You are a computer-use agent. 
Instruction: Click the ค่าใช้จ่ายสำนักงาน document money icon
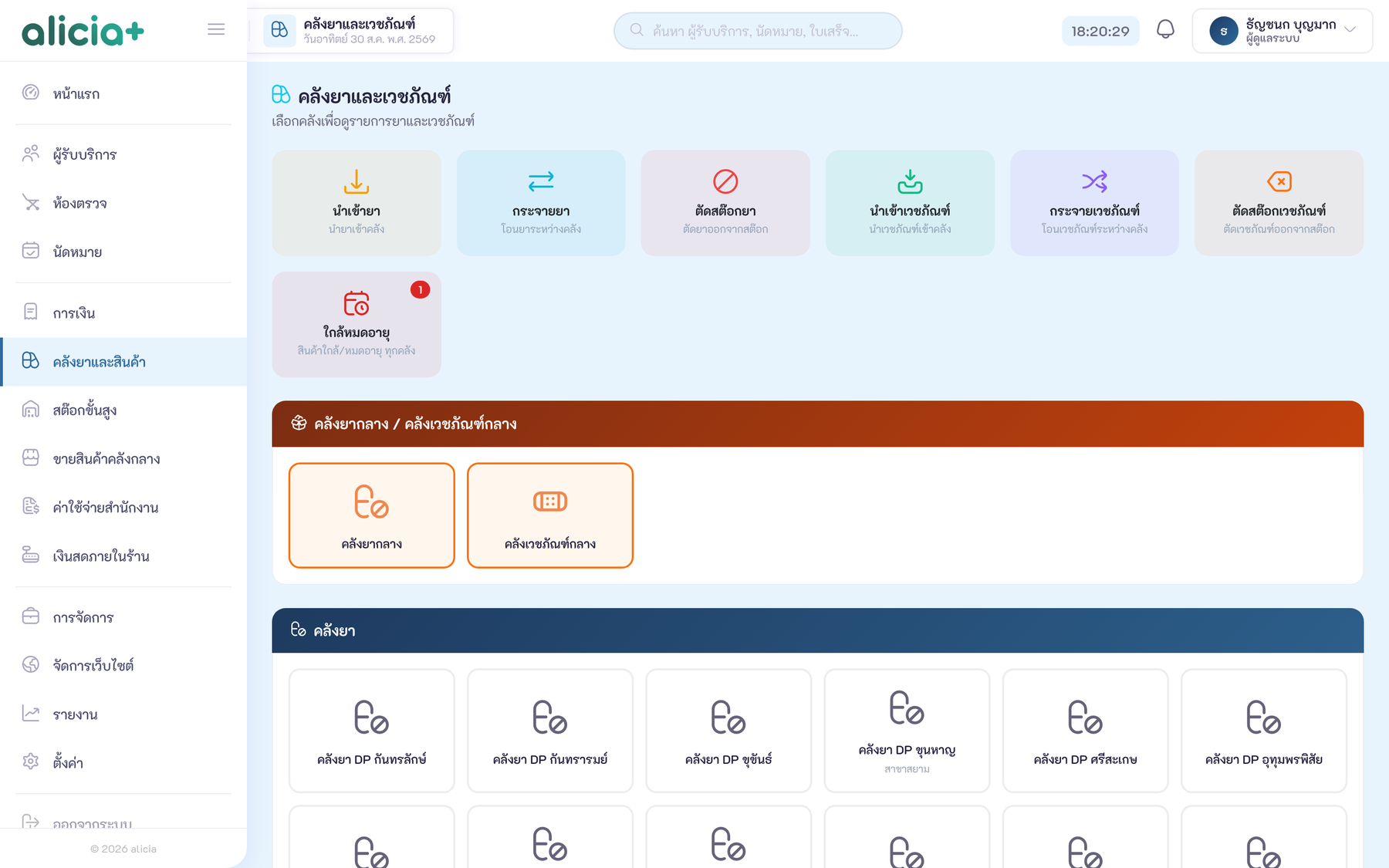click(31, 506)
